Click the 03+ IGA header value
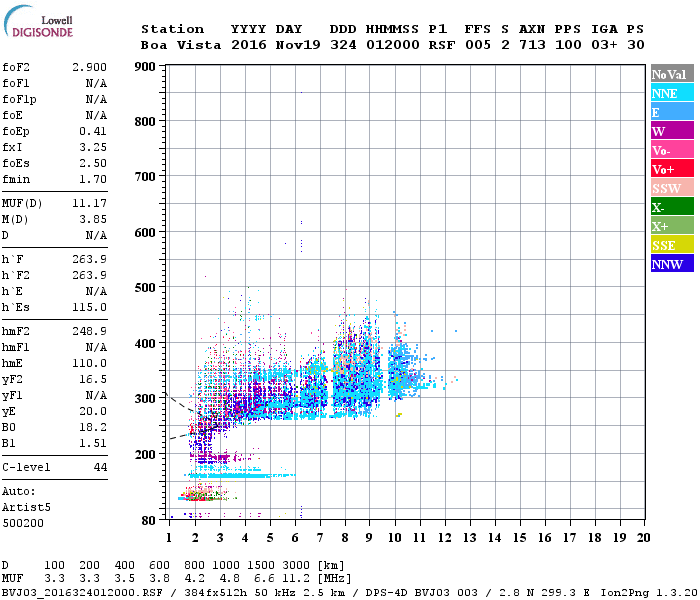 click(x=604, y=45)
